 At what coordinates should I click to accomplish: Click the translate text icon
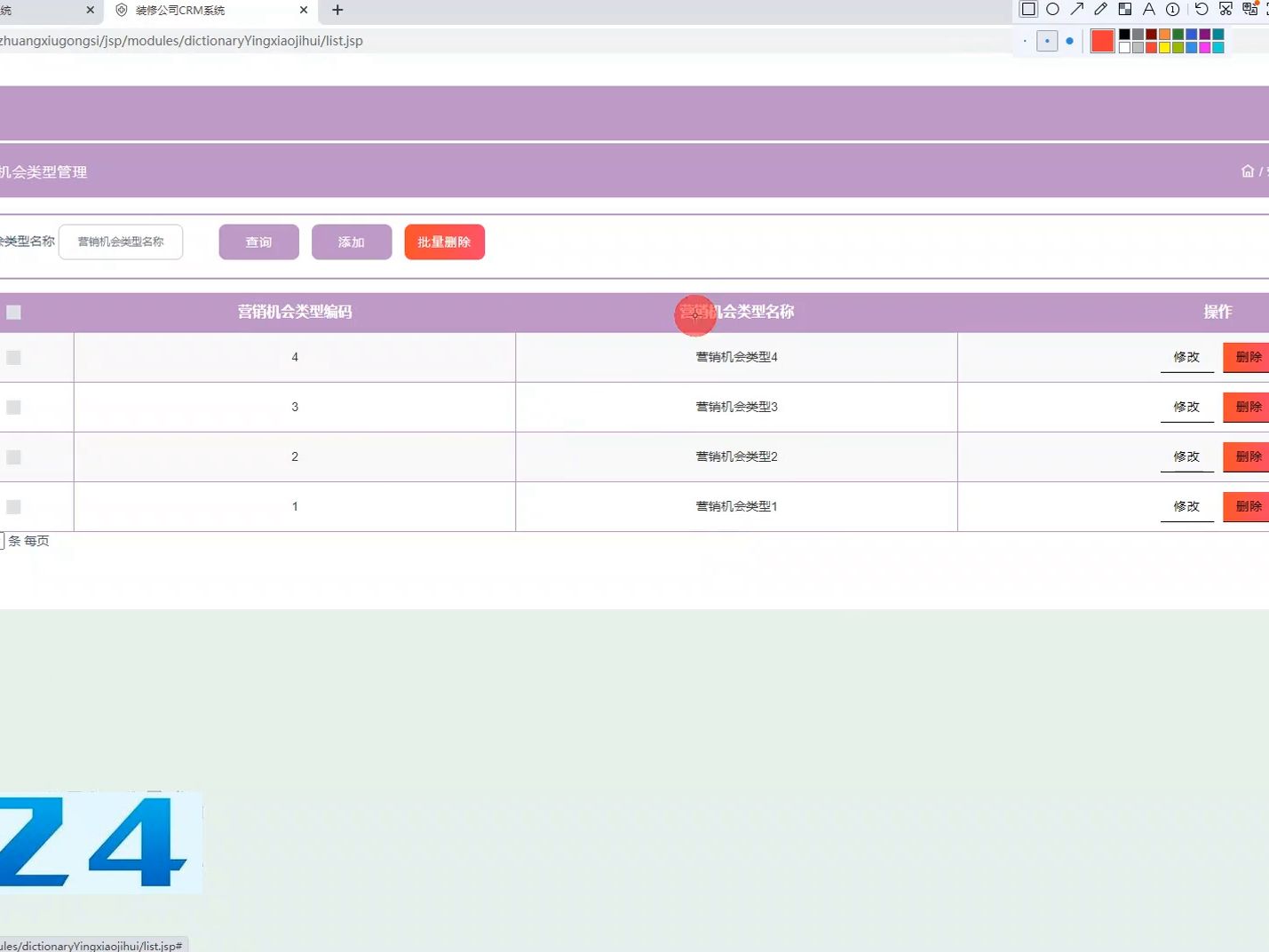[1249, 9]
